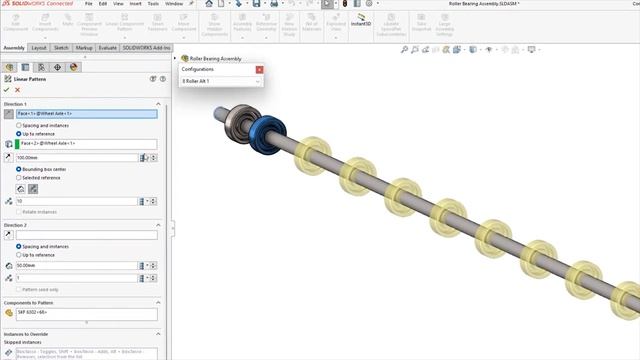This screenshot has height=360, width=640.
Task: Close the Configurations popup with red X
Action: pyautogui.click(x=259, y=70)
